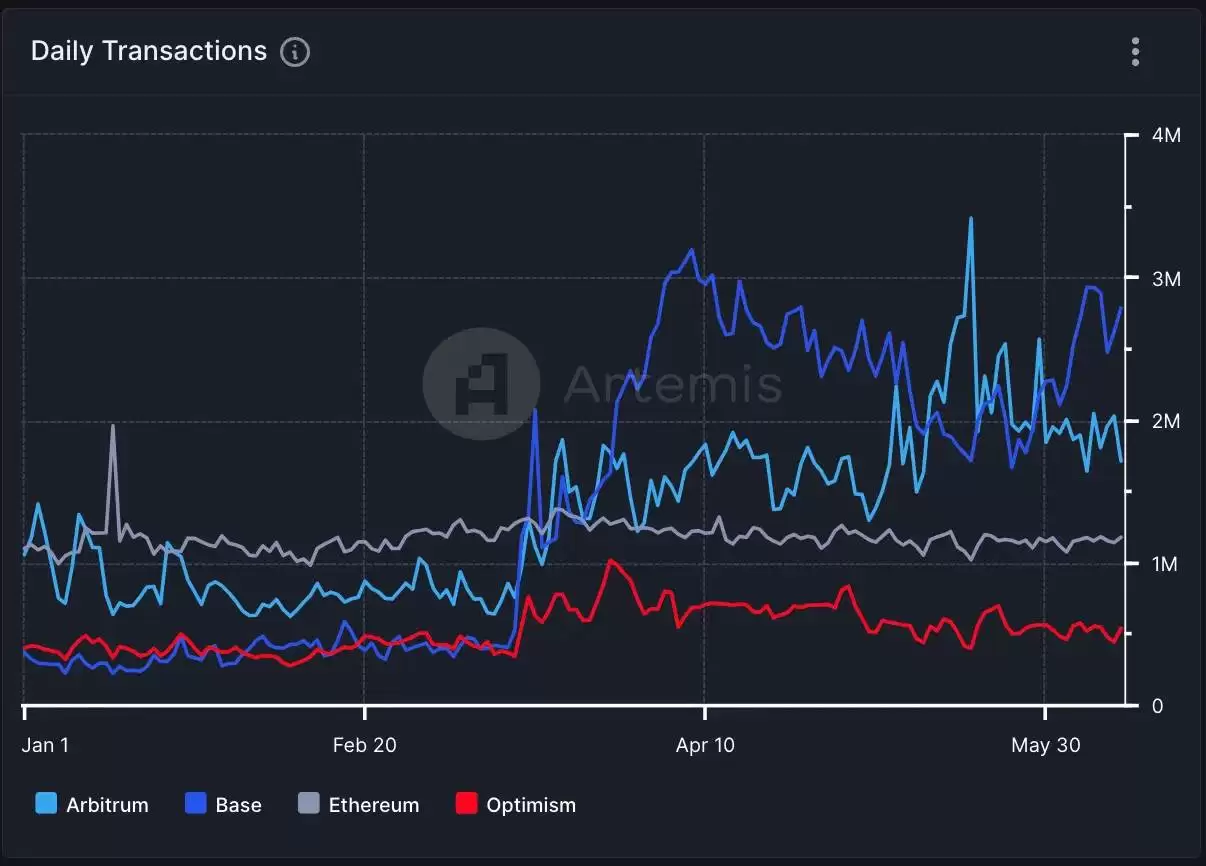
Task: Hide the Ethereum series via legend label
Action: [374, 805]
